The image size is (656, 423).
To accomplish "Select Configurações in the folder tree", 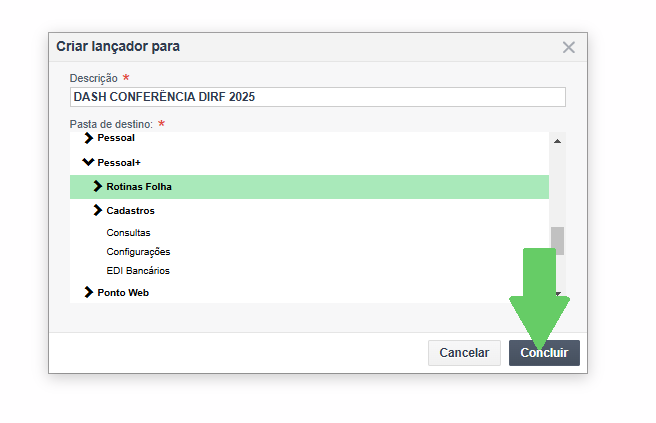I will point(138,252).
